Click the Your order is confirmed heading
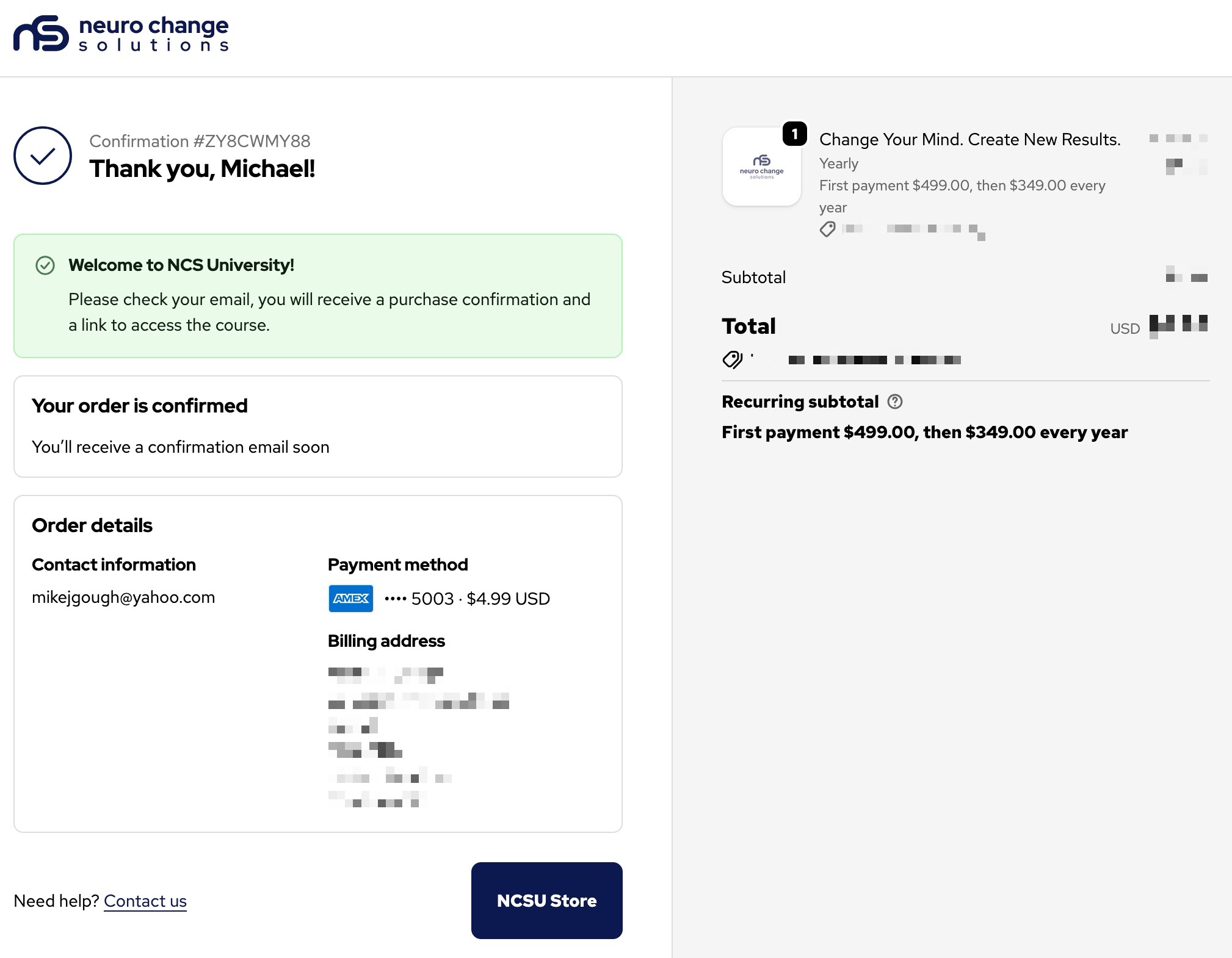 point(140,406)
